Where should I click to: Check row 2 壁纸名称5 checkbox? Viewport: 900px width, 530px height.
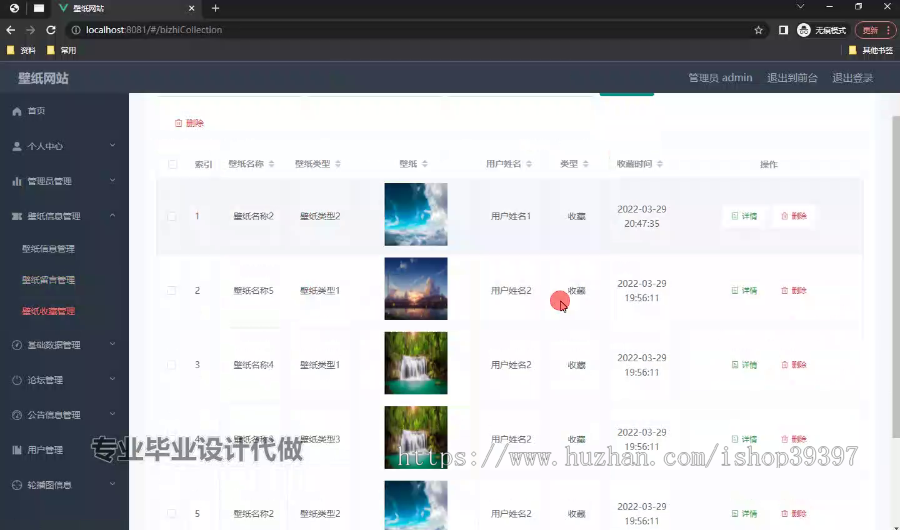click(x=172, y=291)
